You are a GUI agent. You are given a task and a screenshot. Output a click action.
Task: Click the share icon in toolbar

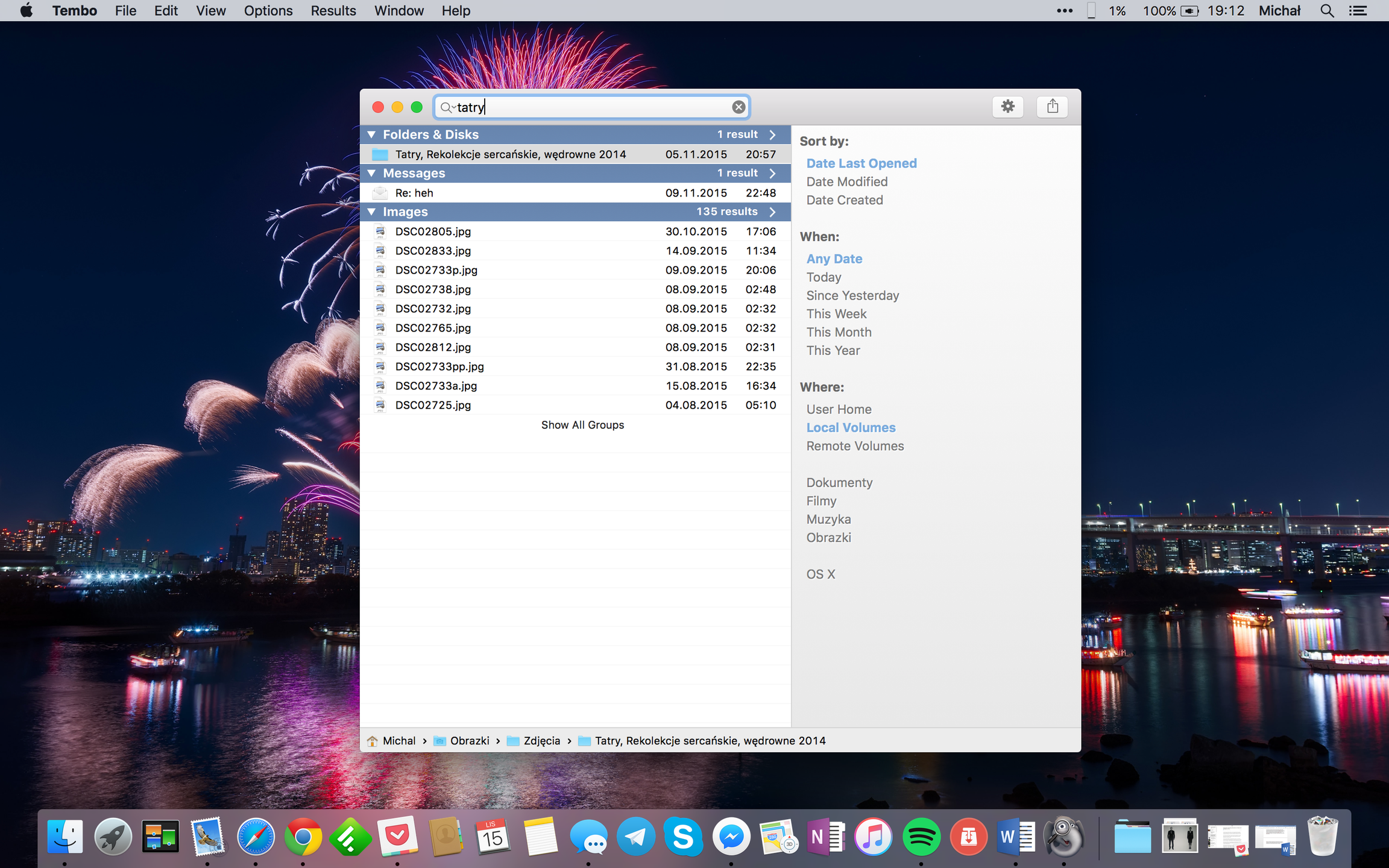coord(1052,107)
